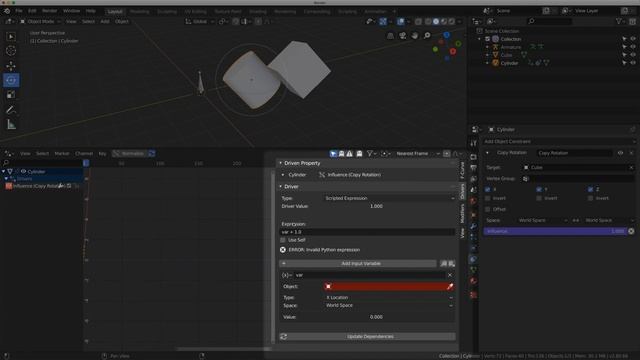Select the Cursor tool in viewport toolbar
This screenshot has width=640, height=360.
[11, 51]
